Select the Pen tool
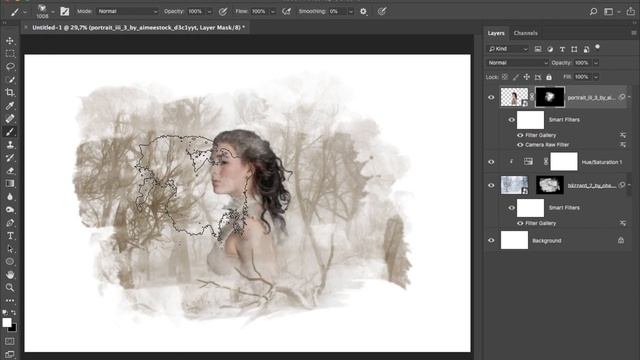640x360 pixels. click(10, 223)
